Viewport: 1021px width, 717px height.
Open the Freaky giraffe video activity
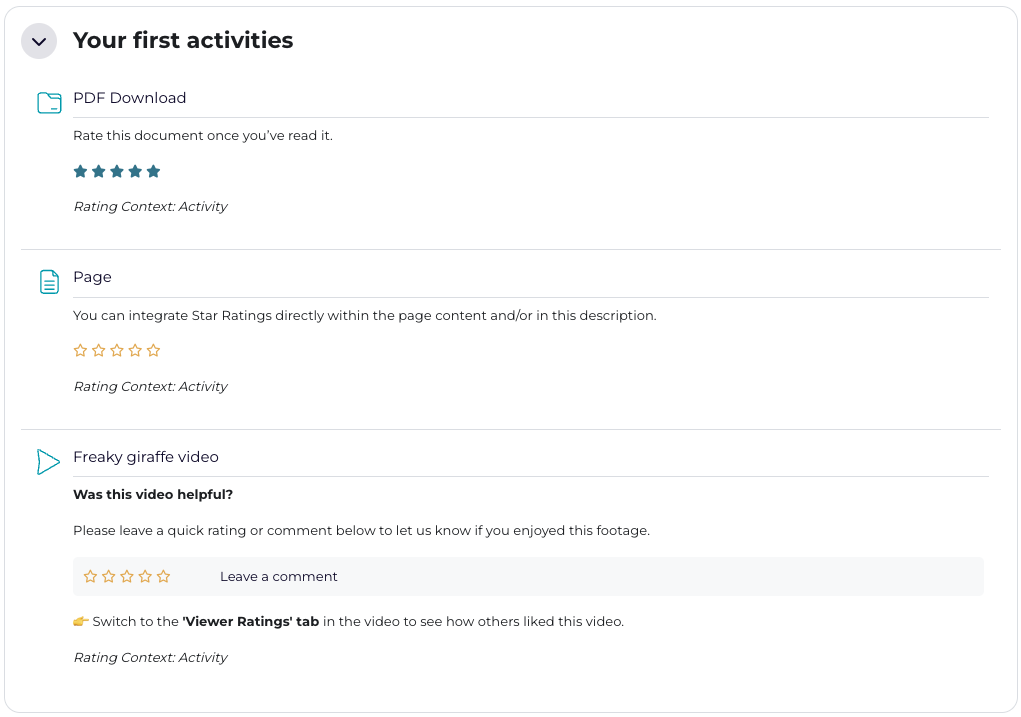tap(145, 457)
